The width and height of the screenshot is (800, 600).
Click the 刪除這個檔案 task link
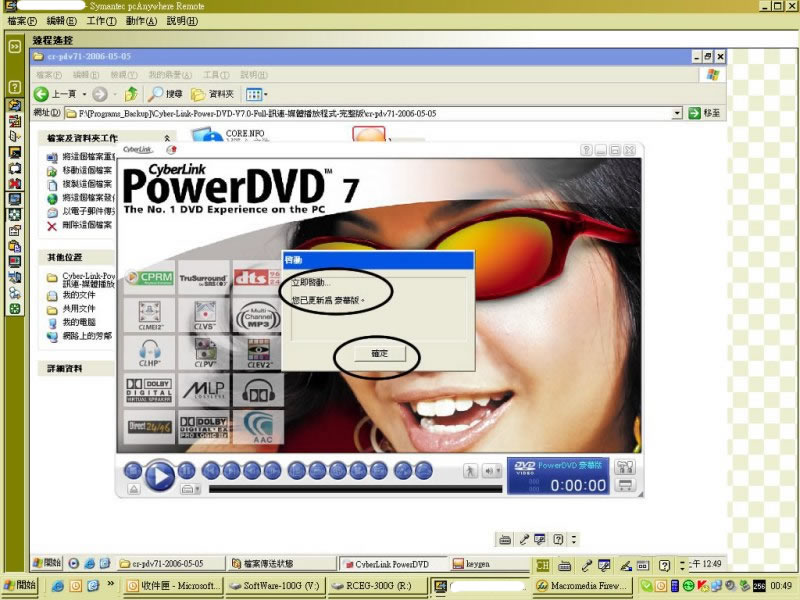pos(80,225)
